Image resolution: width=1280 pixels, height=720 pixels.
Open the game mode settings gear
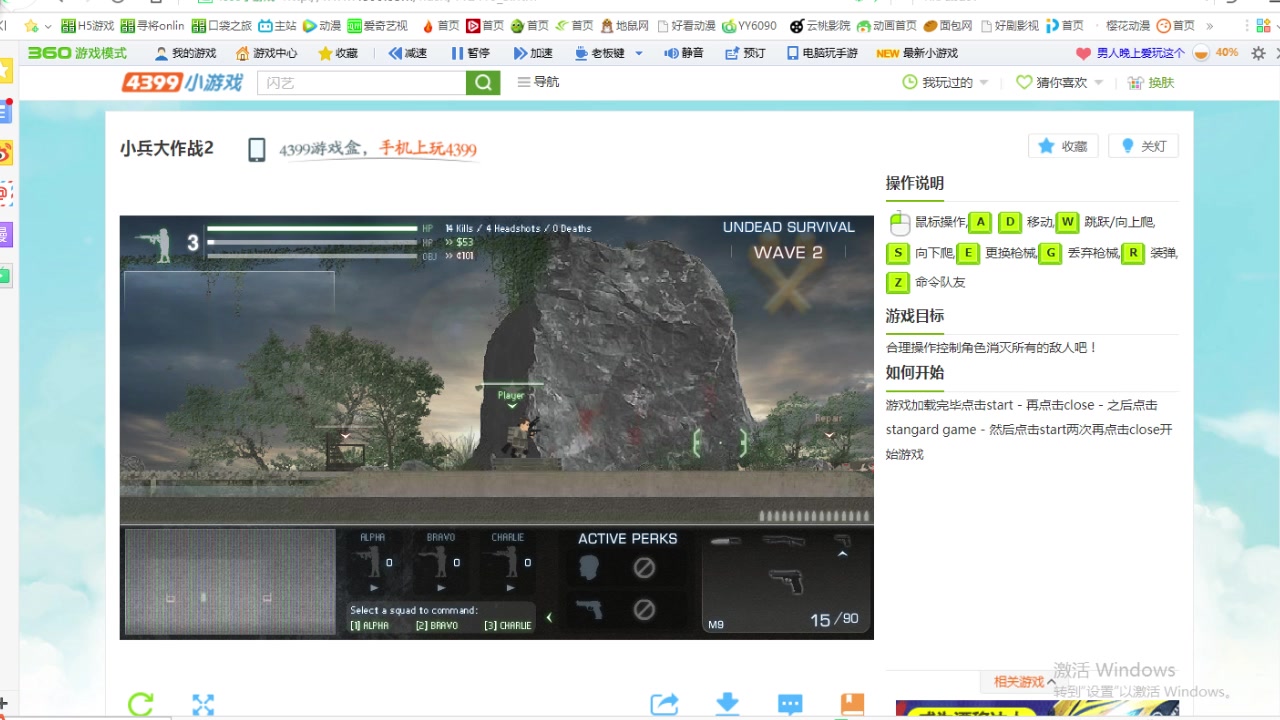(x=1259, y=53)
